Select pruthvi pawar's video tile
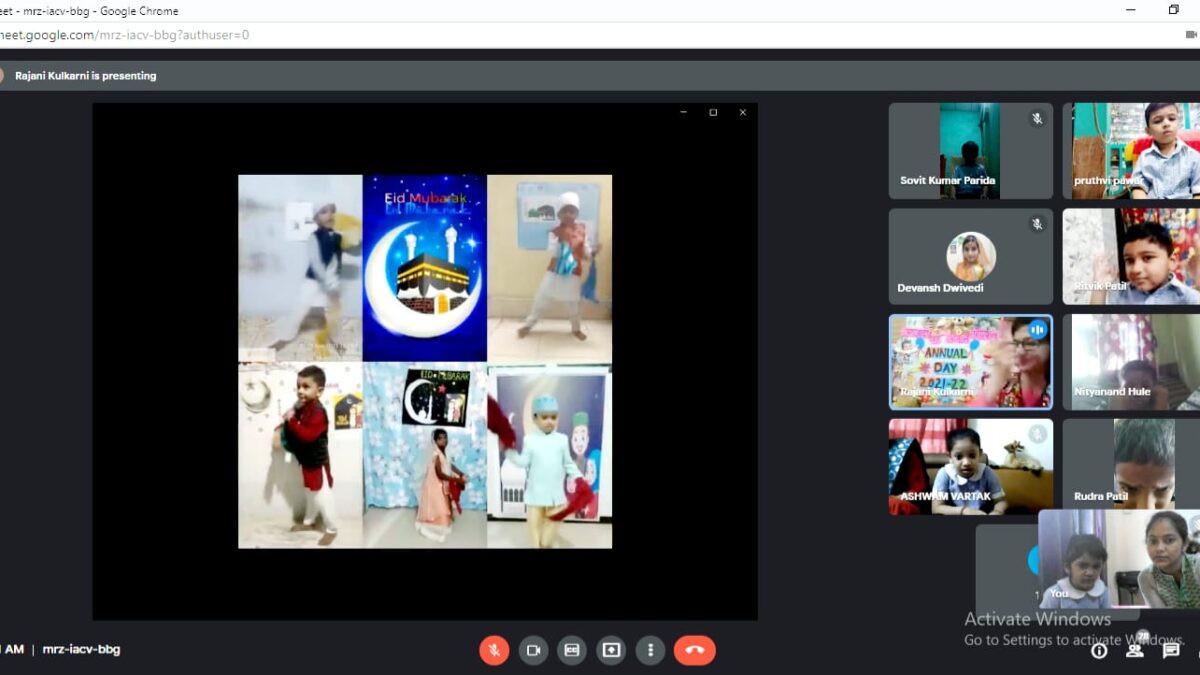1200x675 pixels. pyautogui.click(x=1131, y=151)
